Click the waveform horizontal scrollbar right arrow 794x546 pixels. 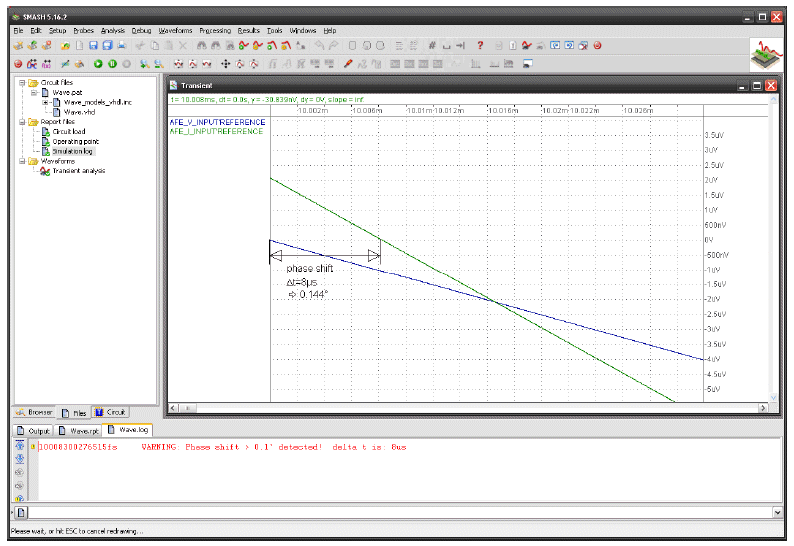(763, 408)
